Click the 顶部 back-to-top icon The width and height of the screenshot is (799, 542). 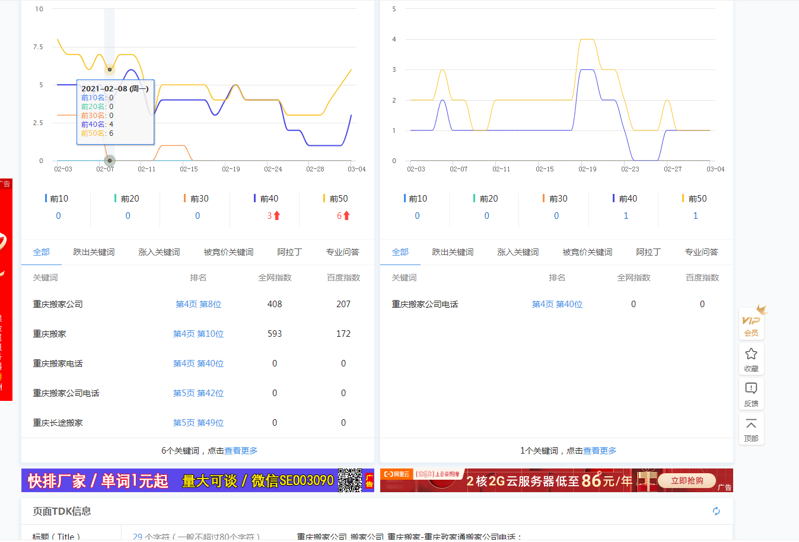[751, 429]
